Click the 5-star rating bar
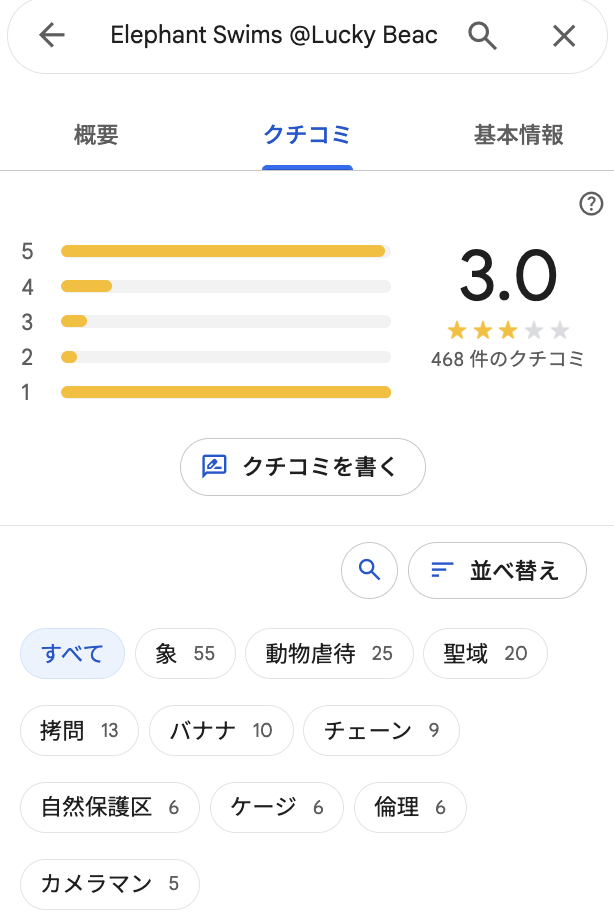 (x=226, y=251)
